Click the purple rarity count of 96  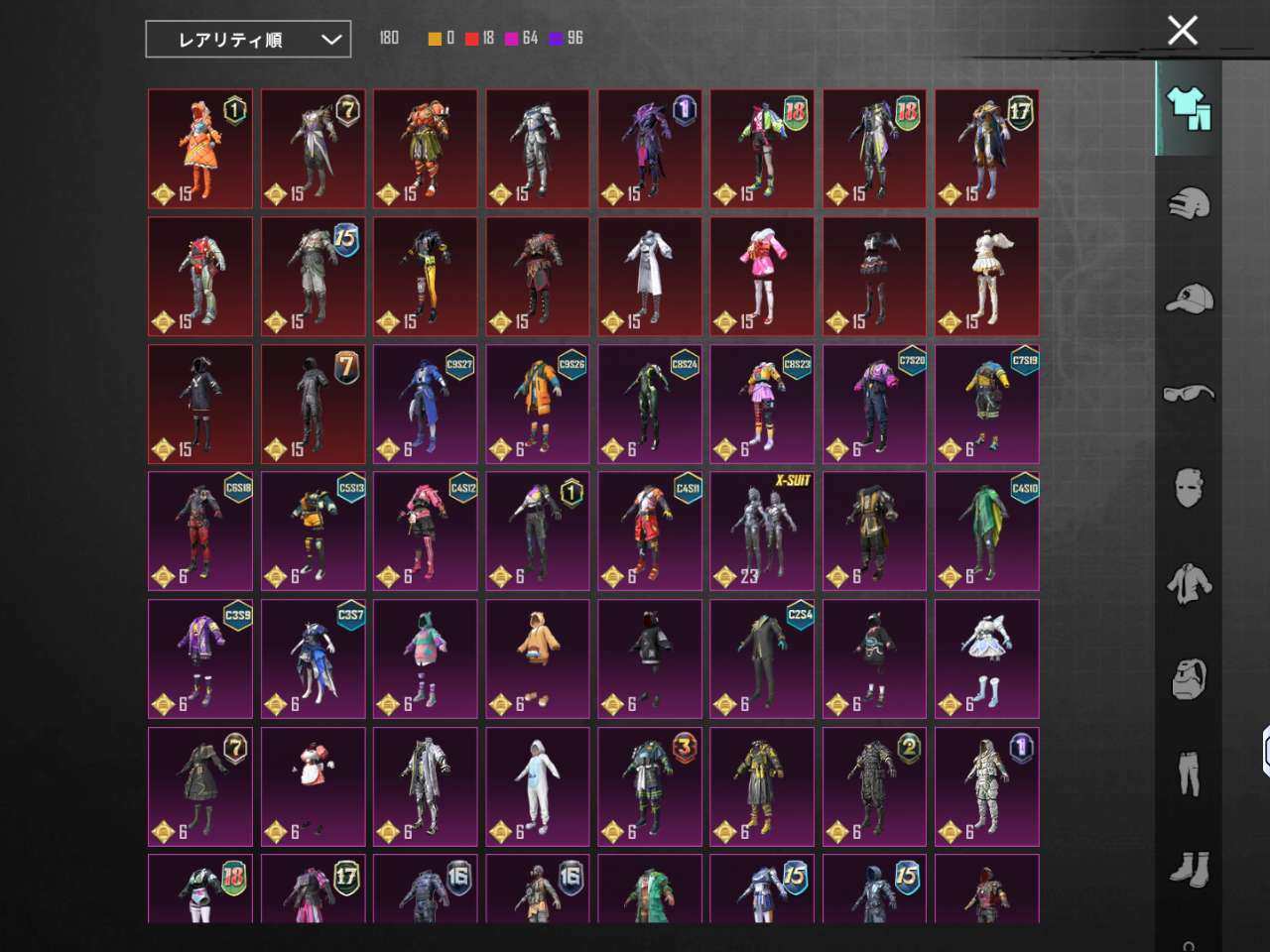point(566,38)
